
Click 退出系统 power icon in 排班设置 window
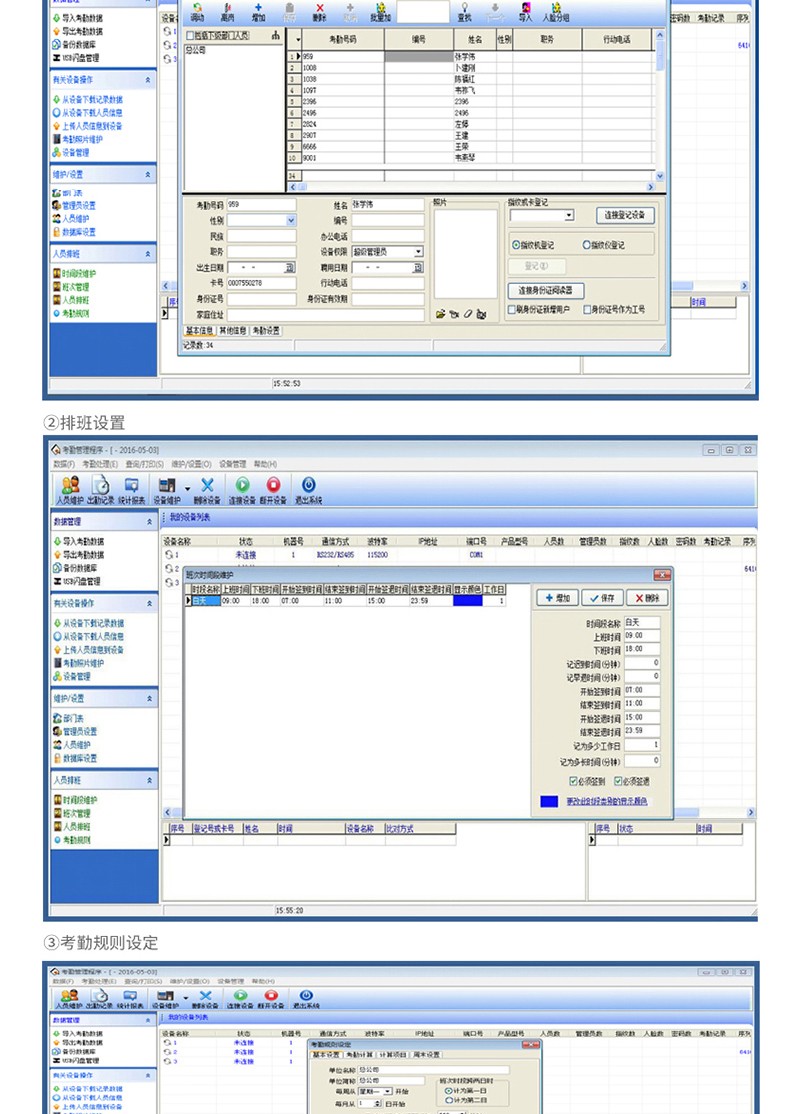point(308,485)
